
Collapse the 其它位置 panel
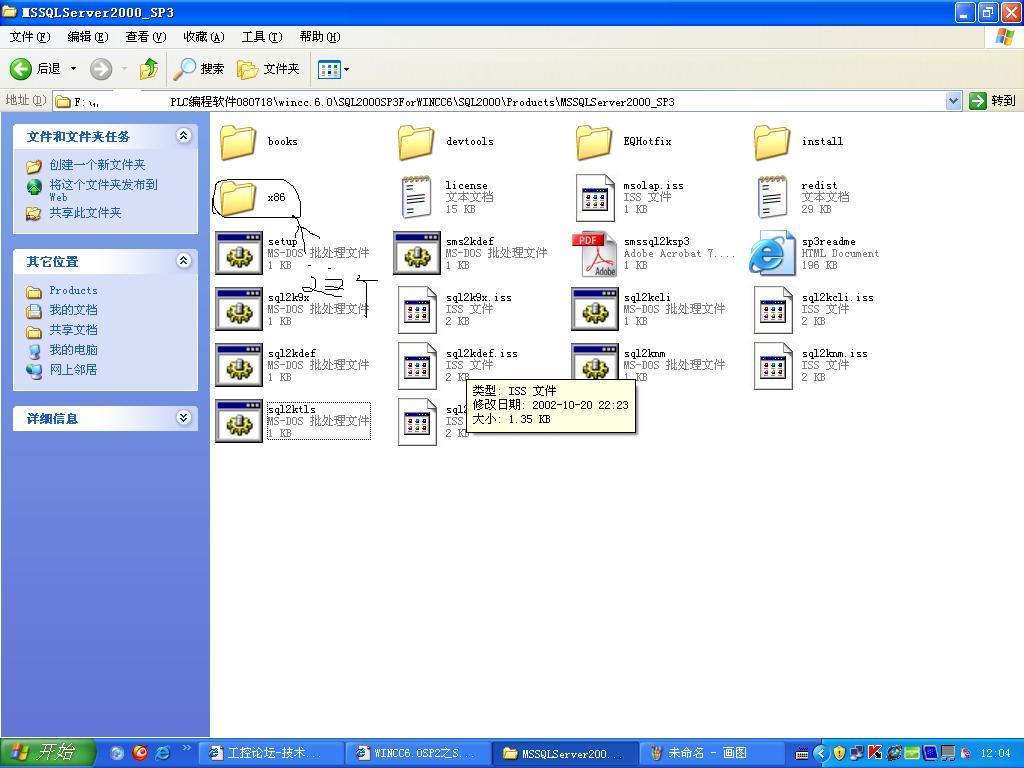pyautogui.click(x=184, y=261)
